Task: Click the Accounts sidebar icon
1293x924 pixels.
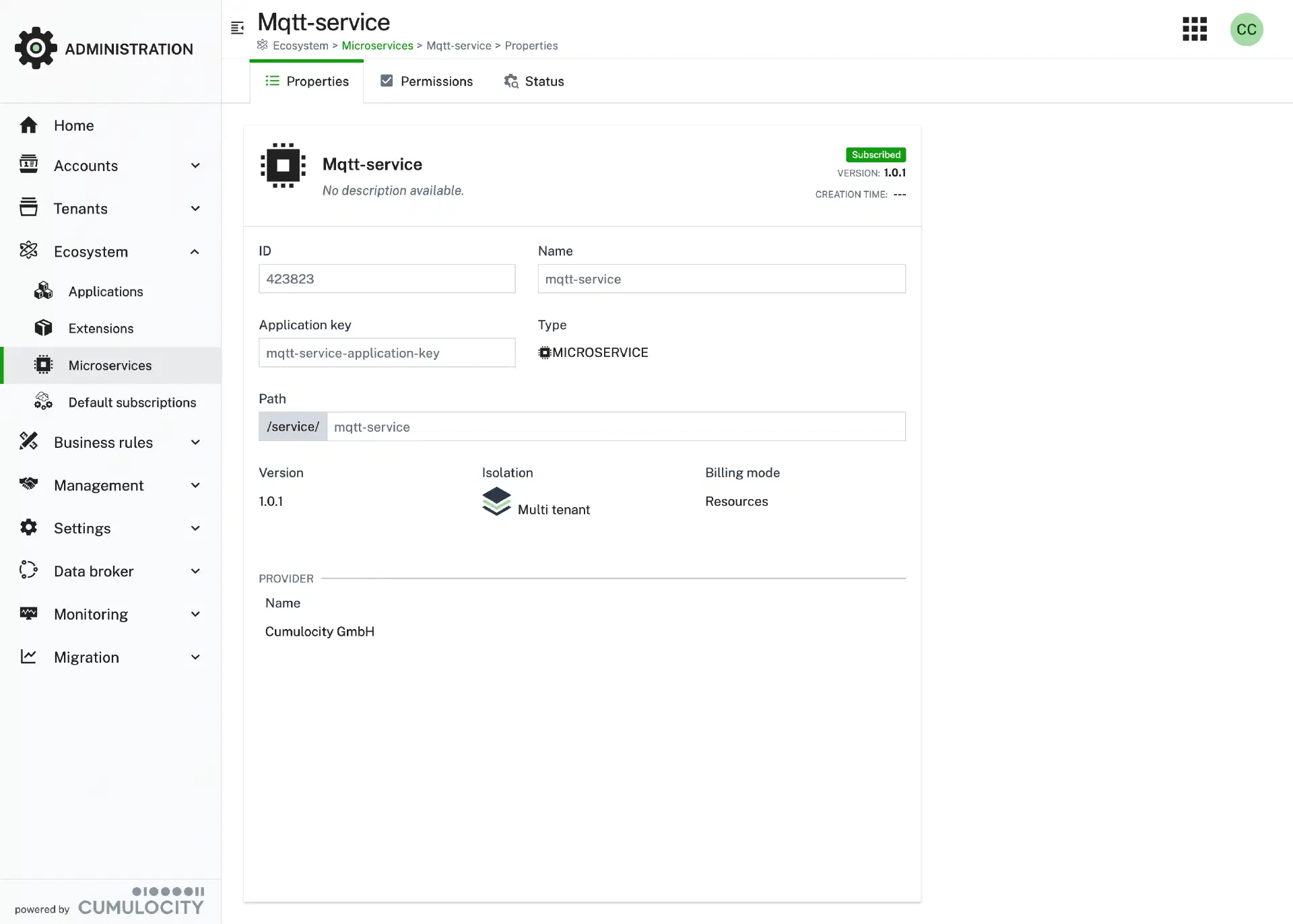Action: [28, 164]
